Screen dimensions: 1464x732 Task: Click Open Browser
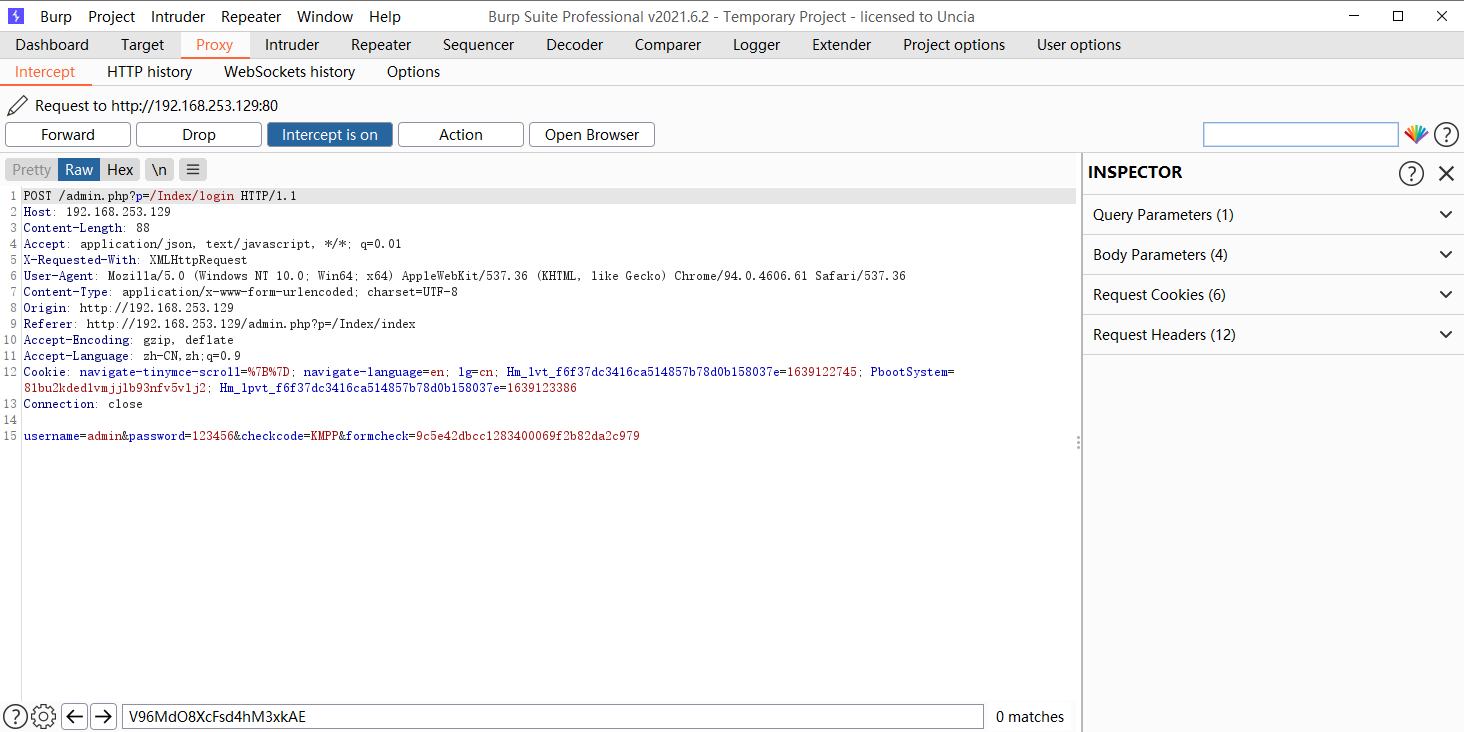click(x=591, y=134)
